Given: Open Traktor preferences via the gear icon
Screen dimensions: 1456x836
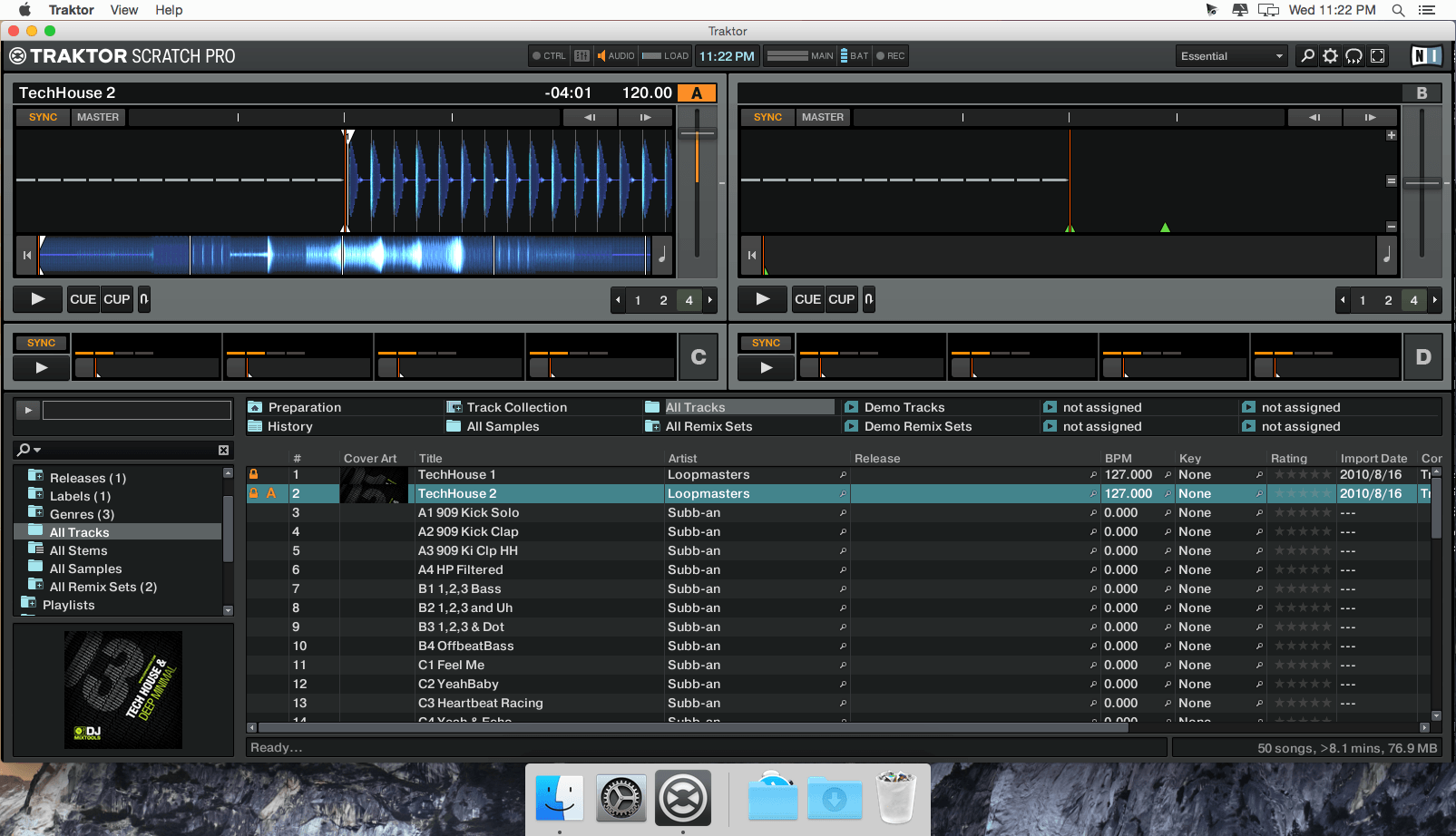Looking at the screenshot, I should (1330, 55).
